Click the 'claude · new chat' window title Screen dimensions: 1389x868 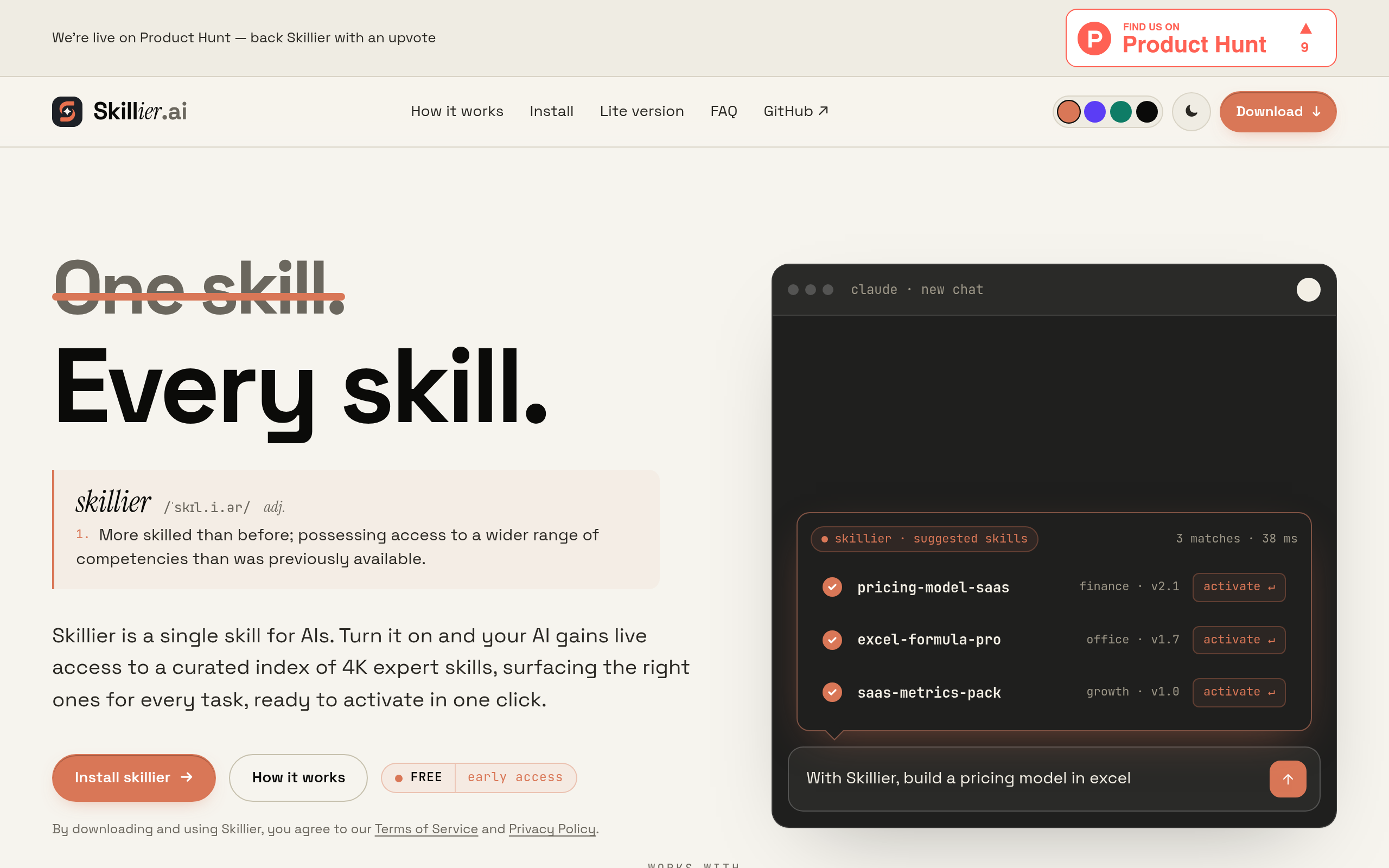[916, 289]
